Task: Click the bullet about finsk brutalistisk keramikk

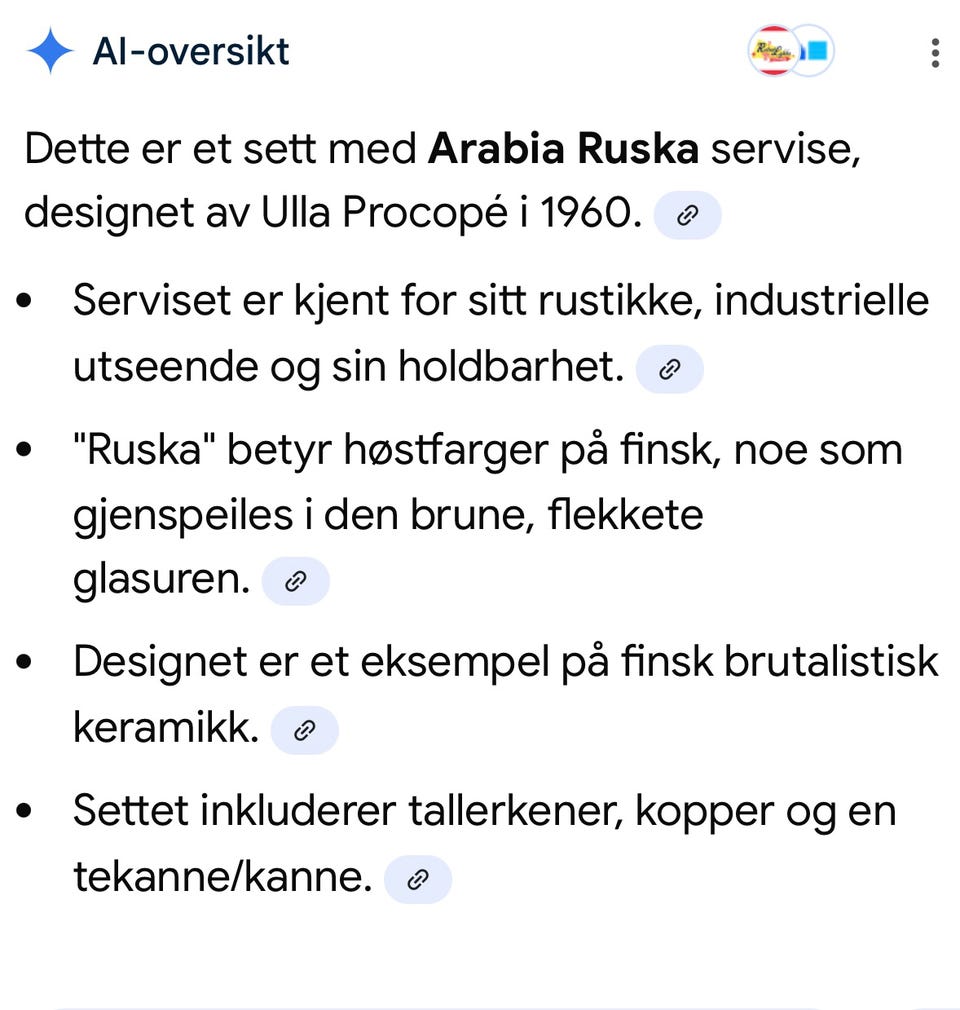Action: (506, 695)
